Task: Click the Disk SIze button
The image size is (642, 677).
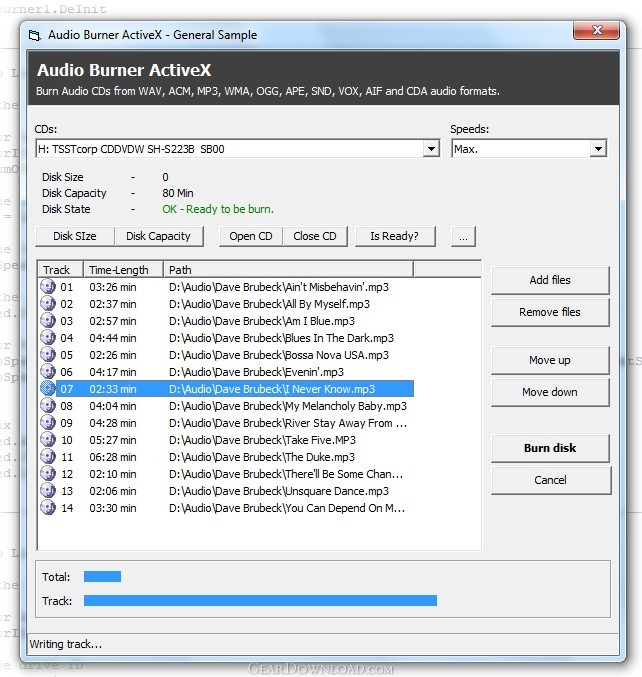Action: pyautogui.click(x=75, y=236)
